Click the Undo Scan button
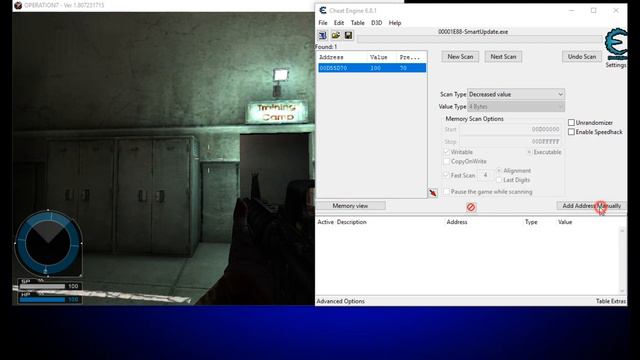Screen dimensions: 640x360 click(x=582, y=57)
